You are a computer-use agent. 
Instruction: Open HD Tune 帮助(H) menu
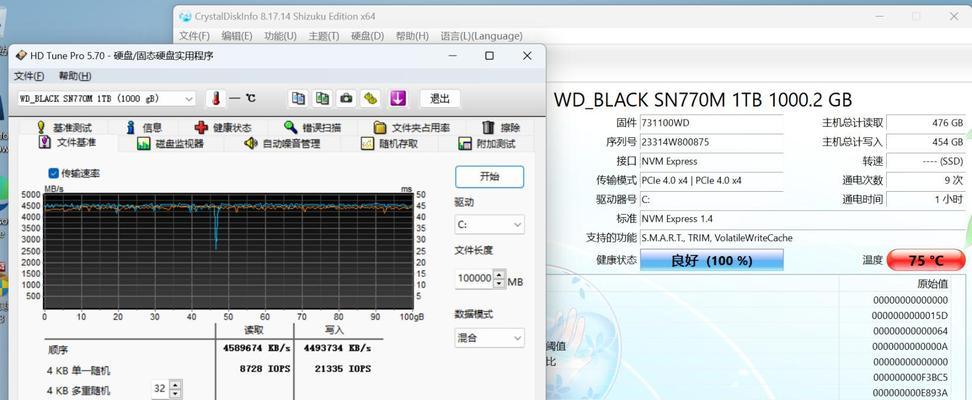pos(75,76)
